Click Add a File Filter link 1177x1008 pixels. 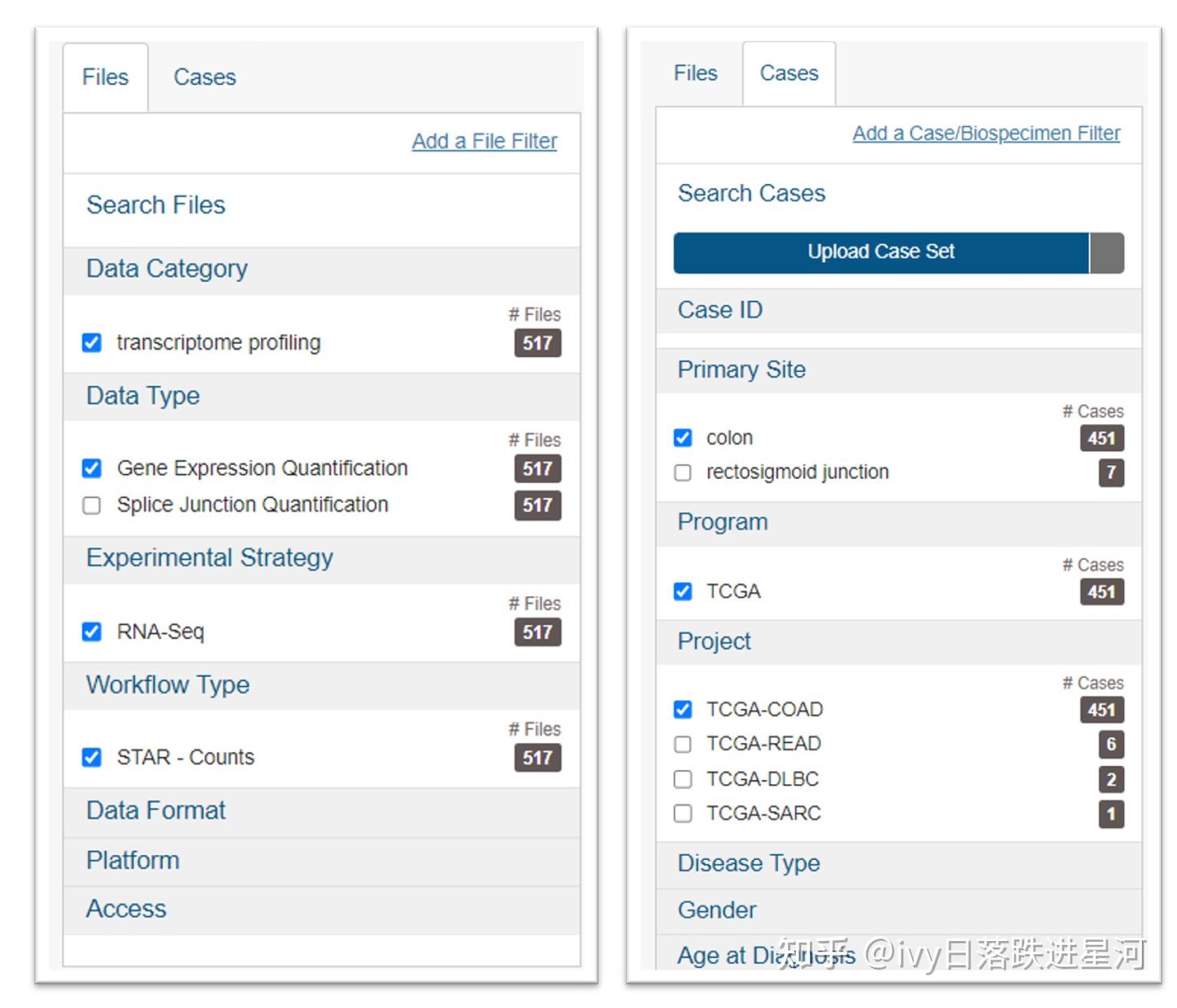pos(484,141)
